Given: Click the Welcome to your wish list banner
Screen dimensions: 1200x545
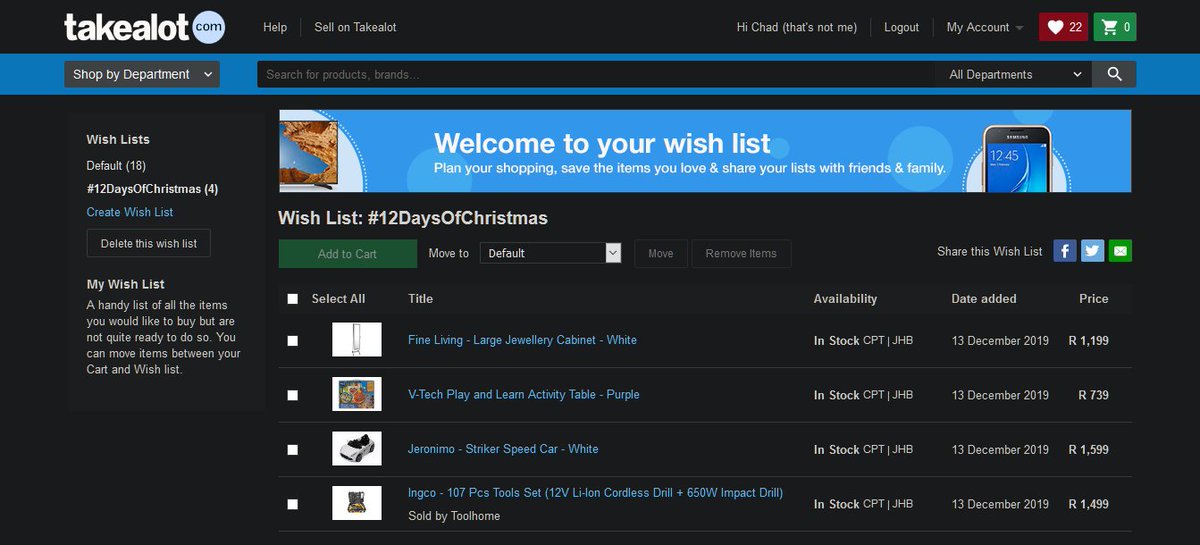Looking at the screenshot, I should pyautogui.click(x=705, y=151).
